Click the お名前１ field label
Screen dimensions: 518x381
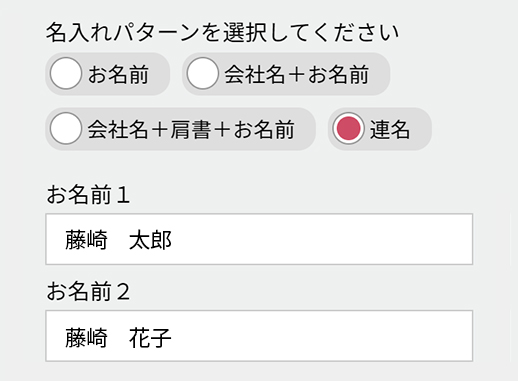coord(88,194)
